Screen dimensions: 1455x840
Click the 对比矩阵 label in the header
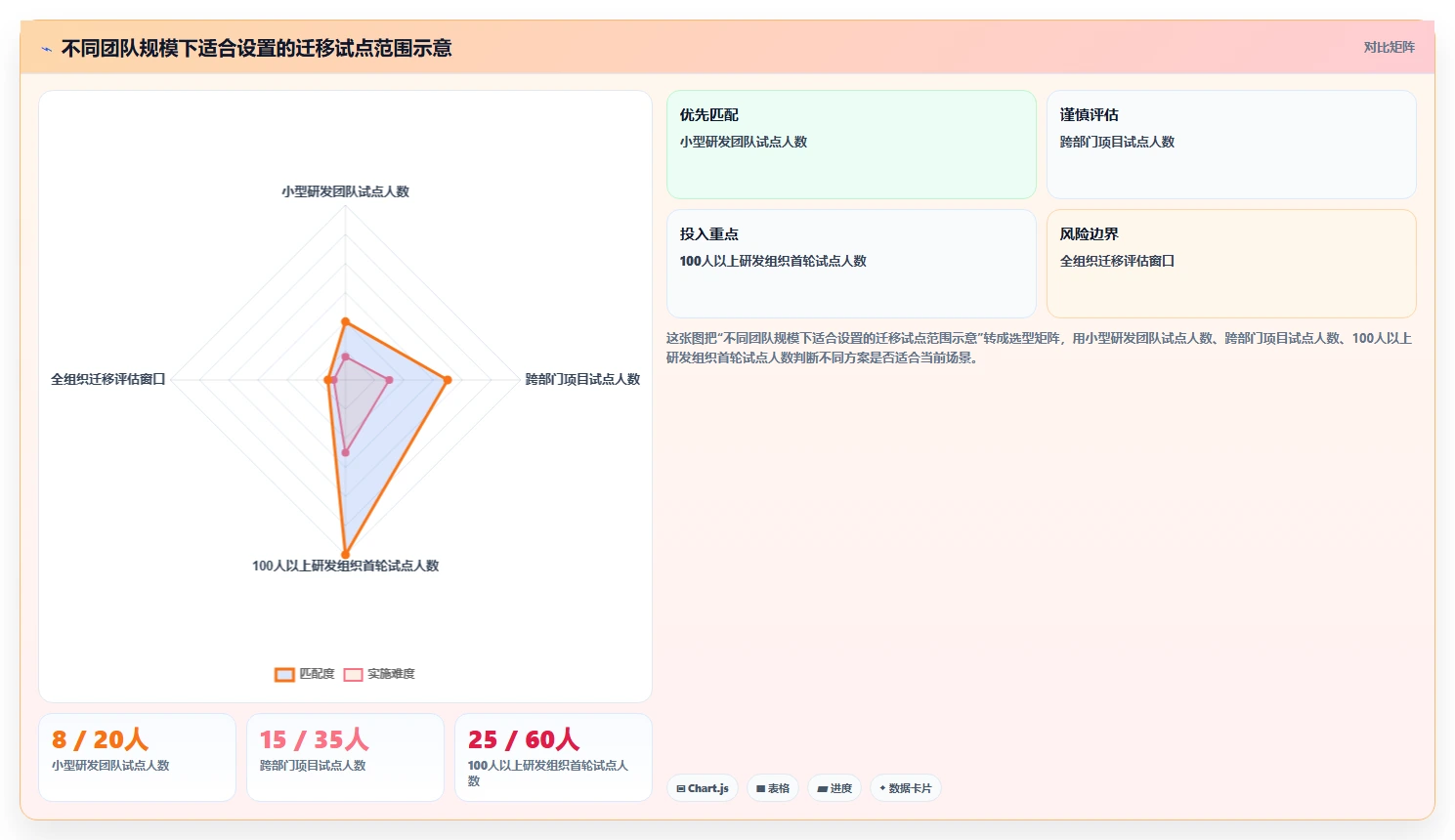(1389, 47)
